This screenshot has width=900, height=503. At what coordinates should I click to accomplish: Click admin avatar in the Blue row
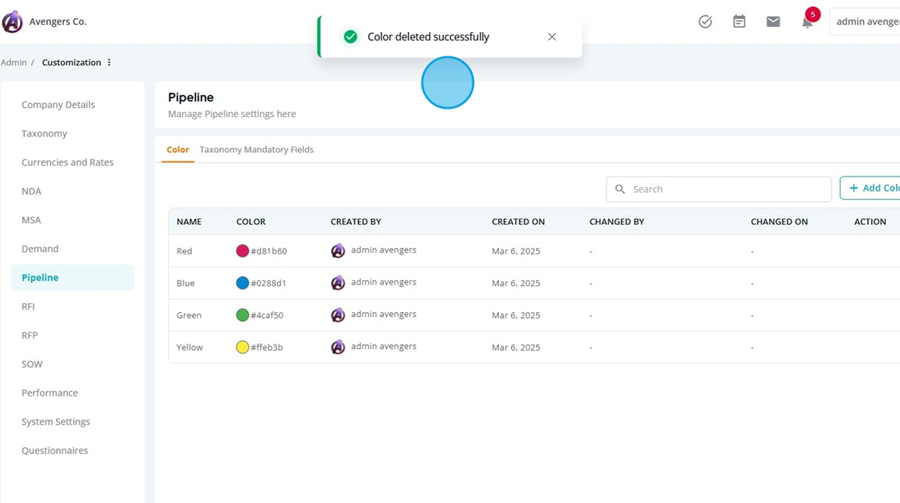338,283
